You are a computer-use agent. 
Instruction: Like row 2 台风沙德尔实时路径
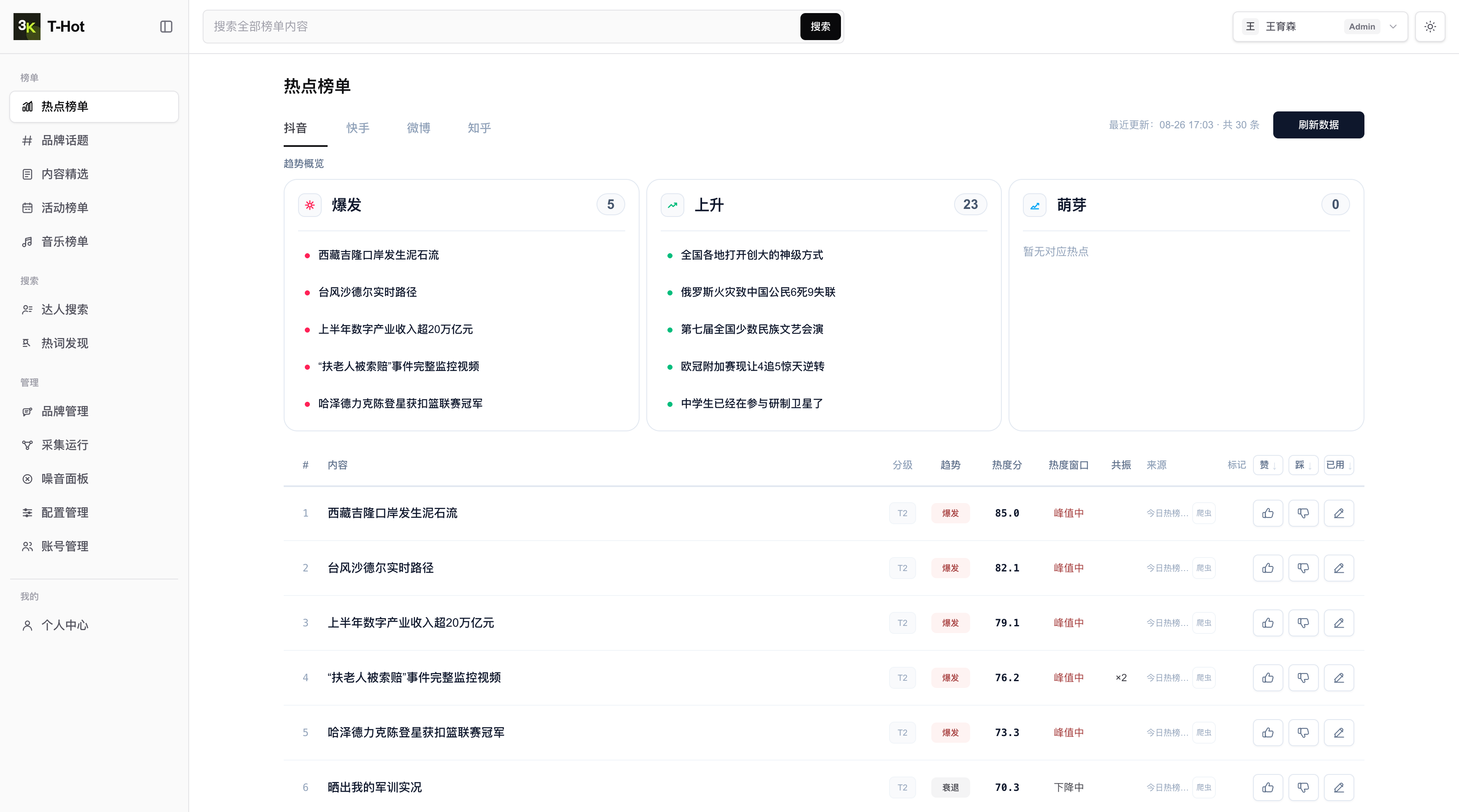(x=1268, y=568)
